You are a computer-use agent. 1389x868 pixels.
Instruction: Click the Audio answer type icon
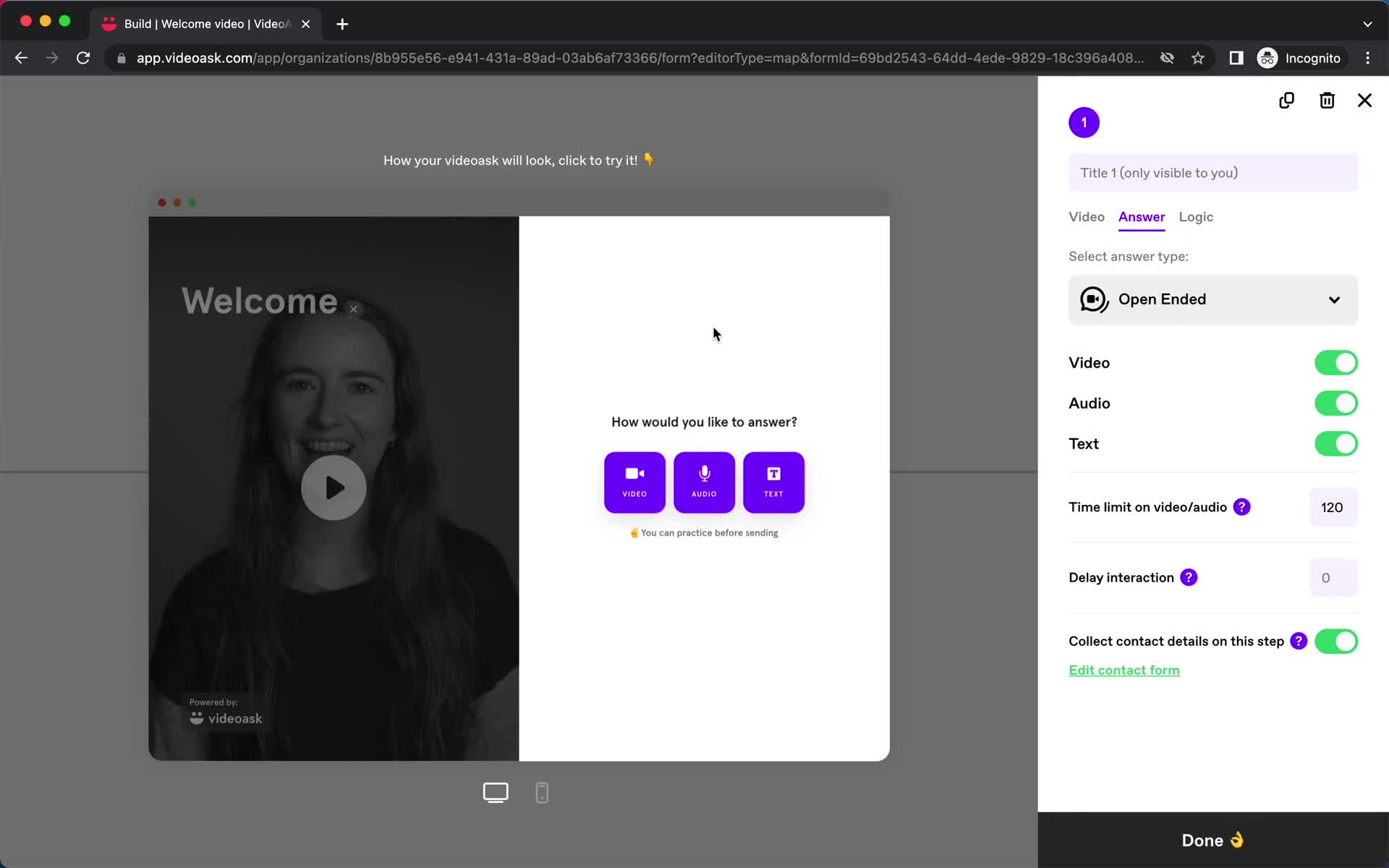tap(703, 482)
